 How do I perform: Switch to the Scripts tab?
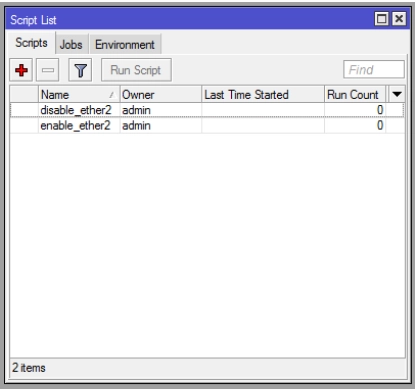pos(31,43)
